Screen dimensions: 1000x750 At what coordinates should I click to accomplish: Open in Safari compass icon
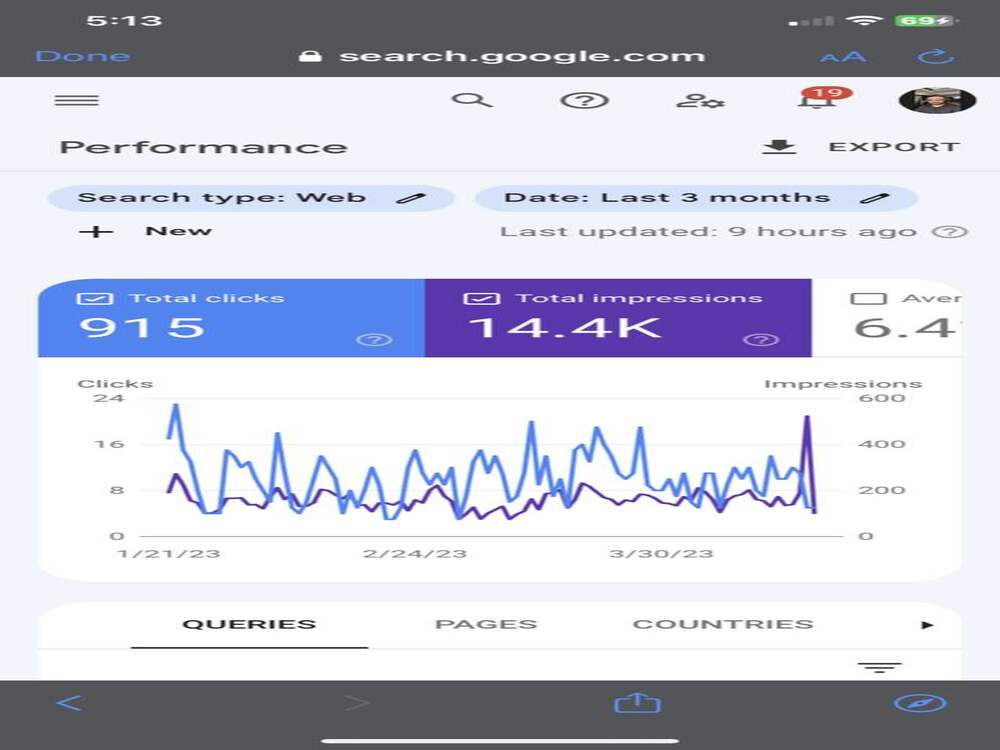[x=920, y=703]
